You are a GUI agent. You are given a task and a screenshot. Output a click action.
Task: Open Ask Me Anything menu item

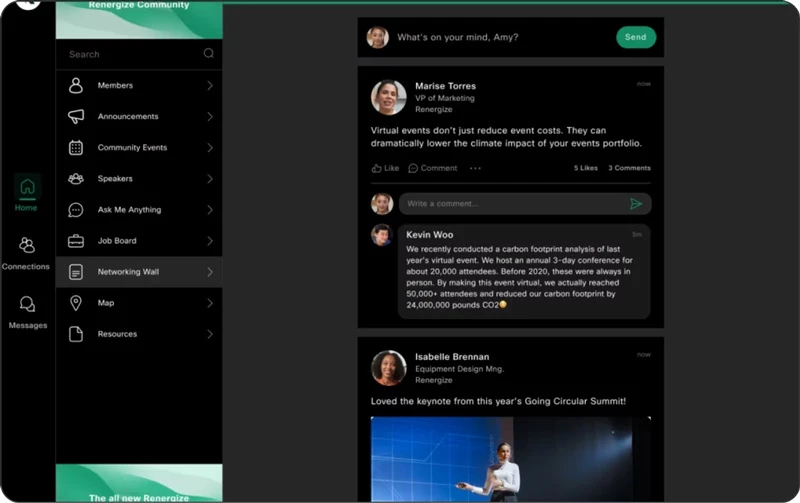(x=129, y=210)
